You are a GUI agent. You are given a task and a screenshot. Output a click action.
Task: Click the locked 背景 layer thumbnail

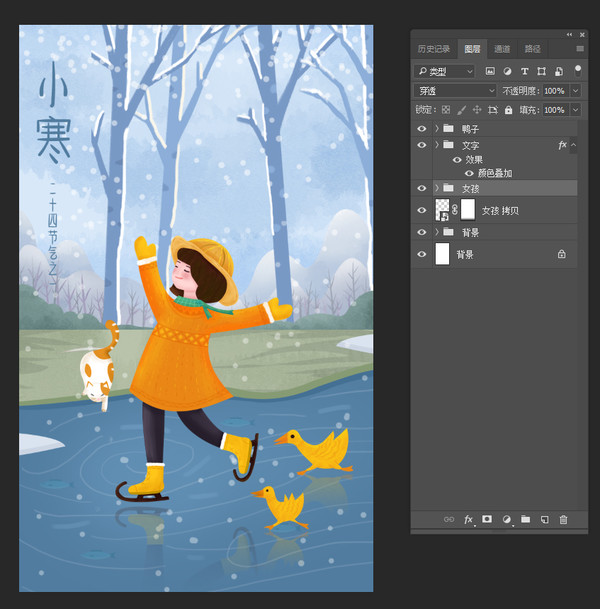(442, 254)
